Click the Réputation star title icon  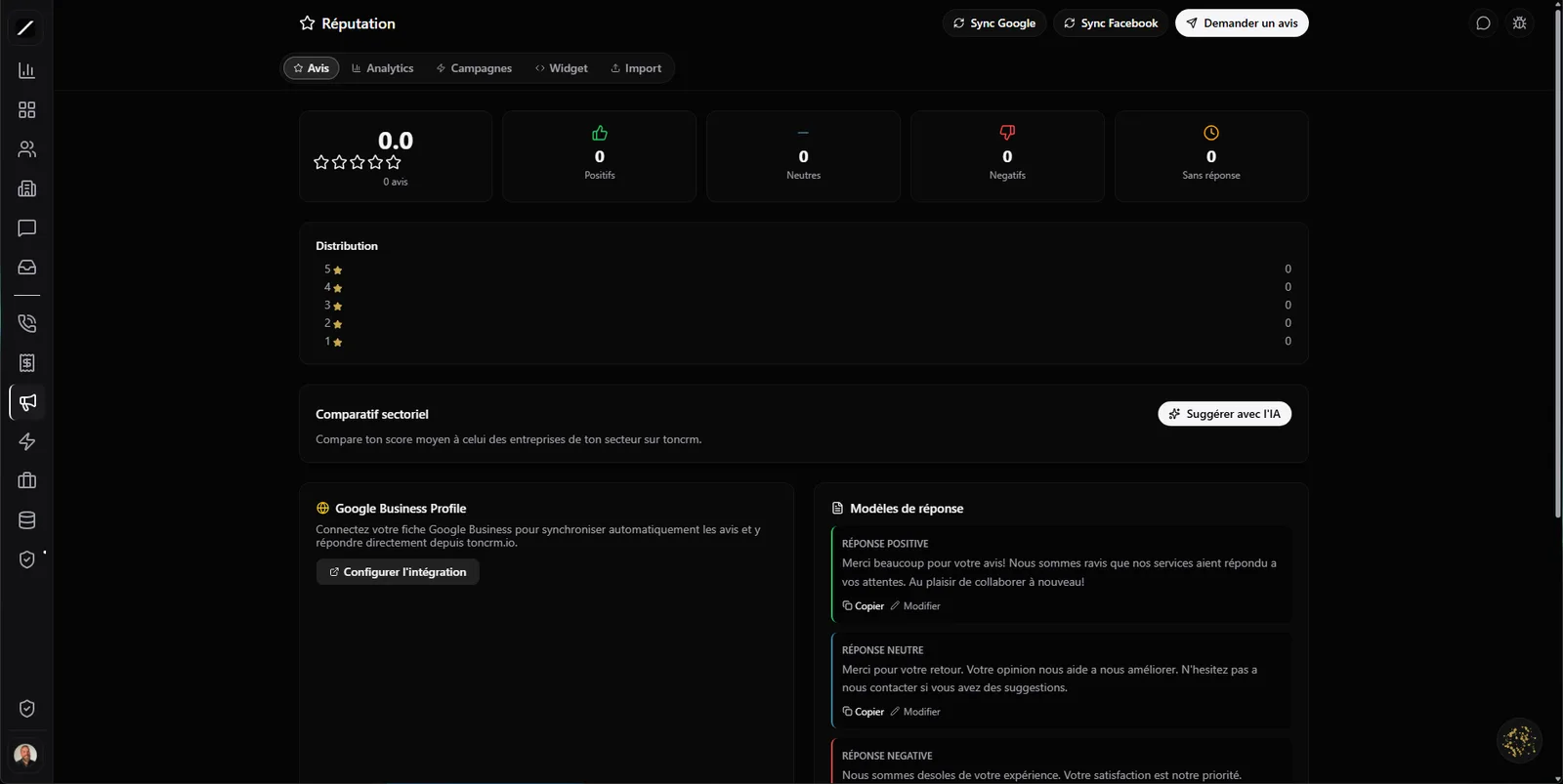307,23
